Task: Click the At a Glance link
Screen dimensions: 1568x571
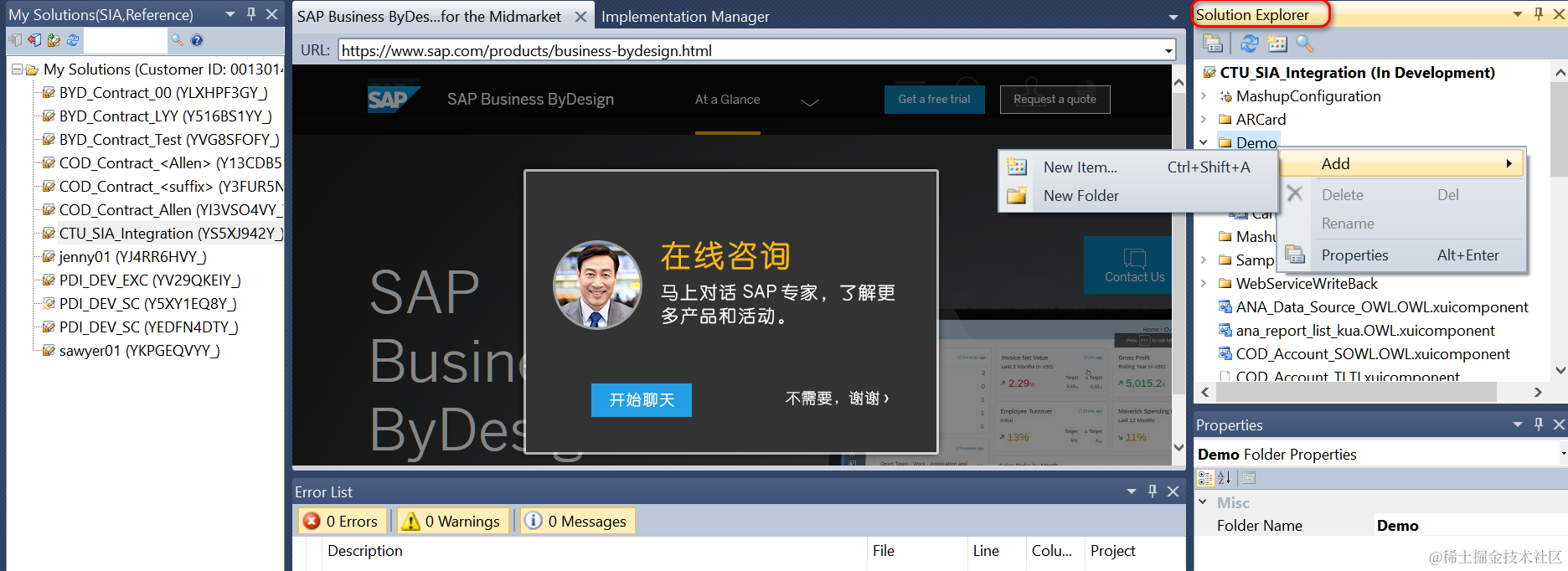Action: (728, 100)
